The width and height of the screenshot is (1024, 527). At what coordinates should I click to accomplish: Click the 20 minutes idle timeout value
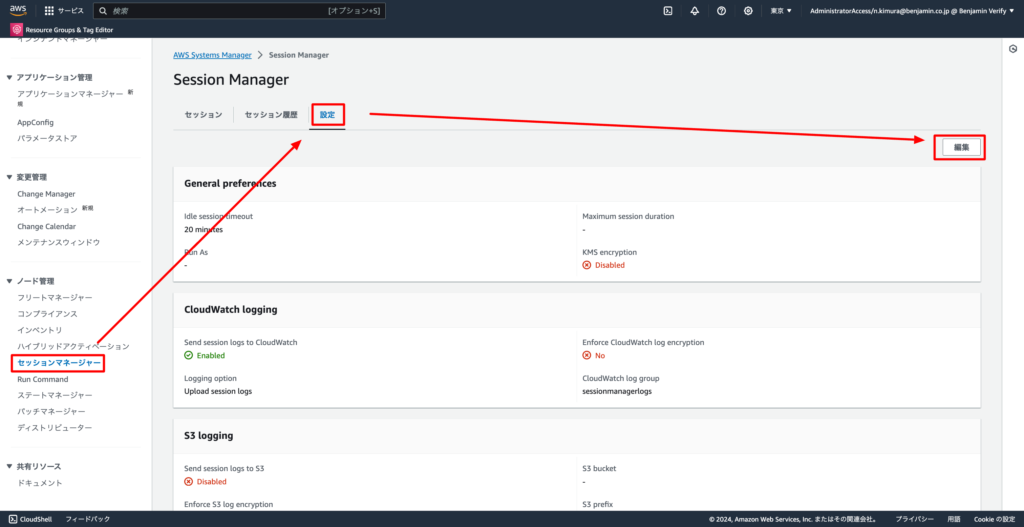204,230
